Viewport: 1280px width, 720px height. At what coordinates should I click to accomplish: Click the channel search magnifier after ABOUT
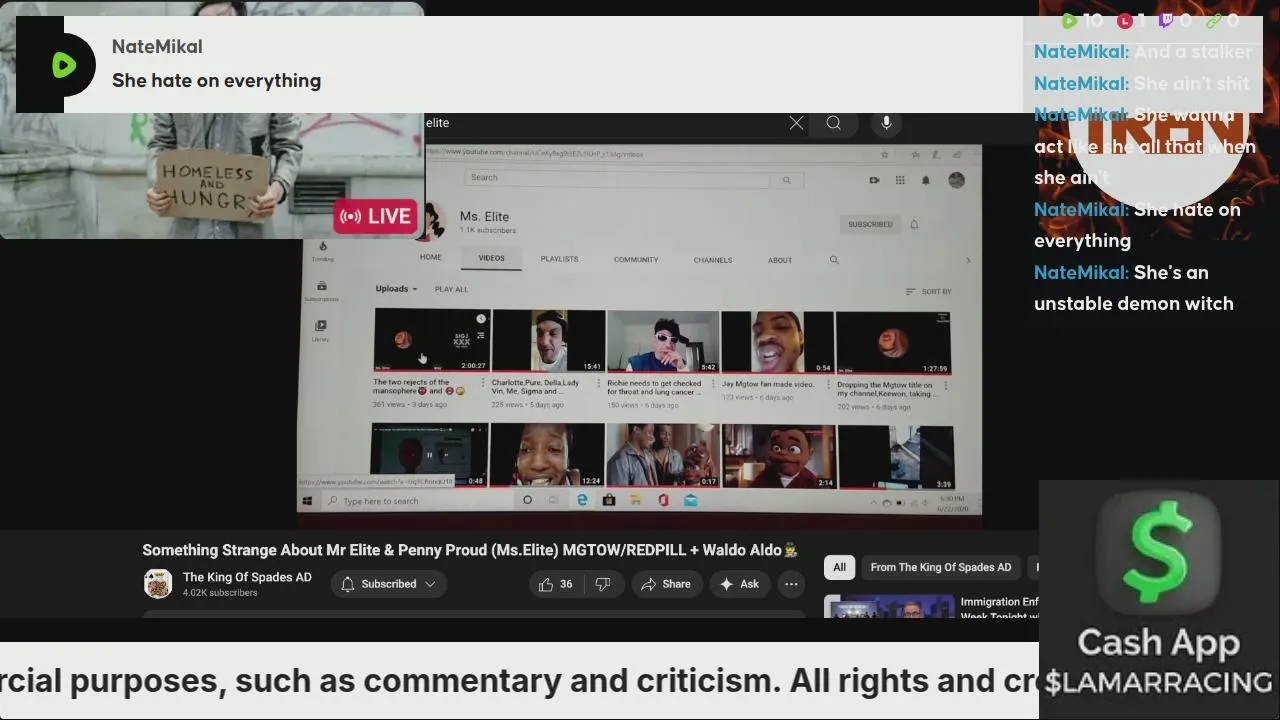coord(834,260)
